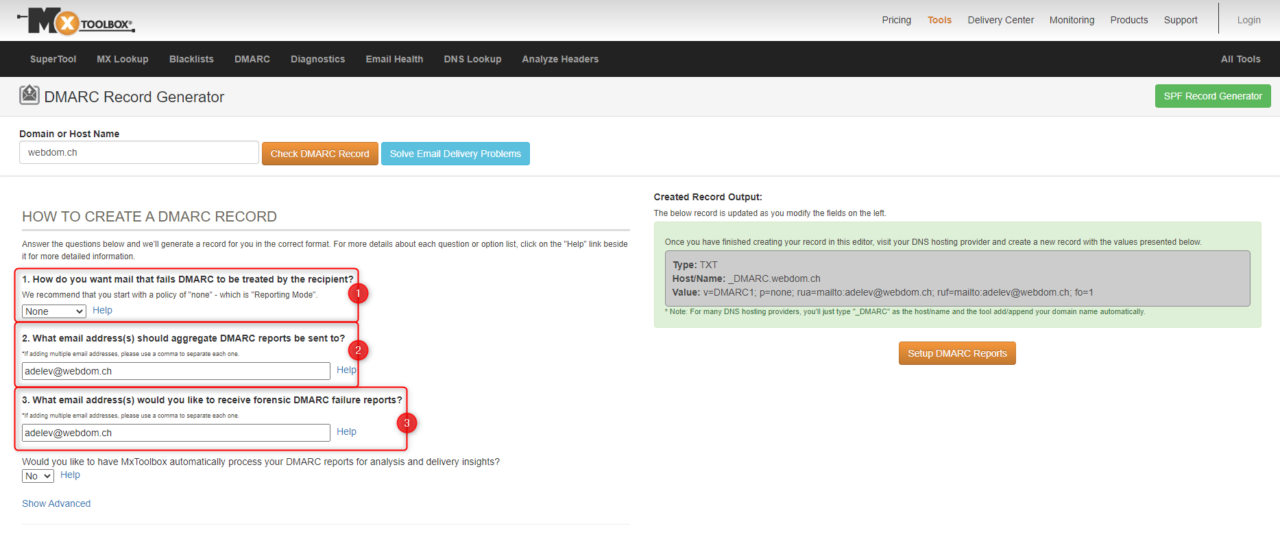The height and width of the screenshot is (548, 1280).
Task: Open Help link beside aggregate reports field
Action: click(346, 370)
